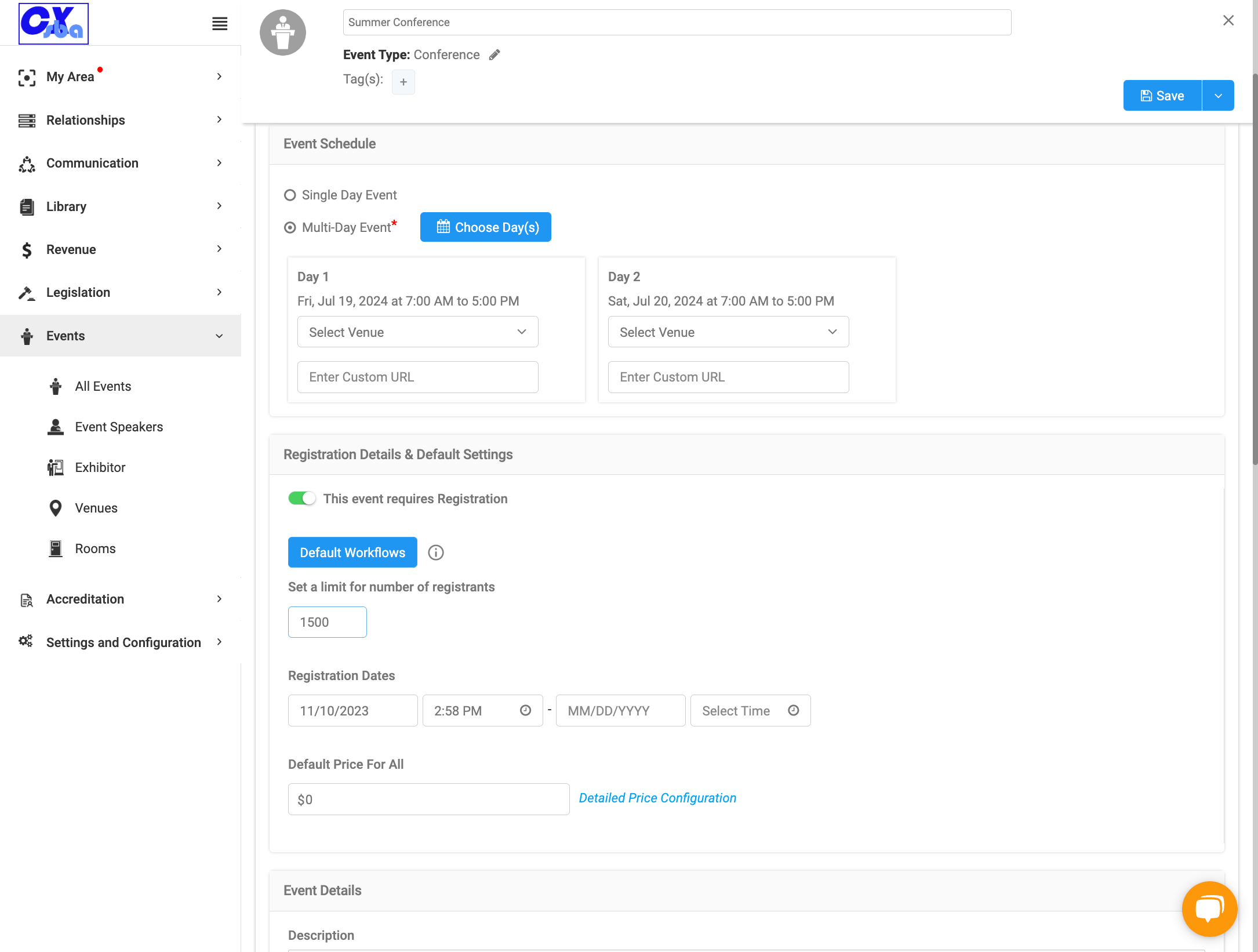Add a tag with plus icon
The height and width of the screenshot is (952, 1258).
(x=403, y=82)
